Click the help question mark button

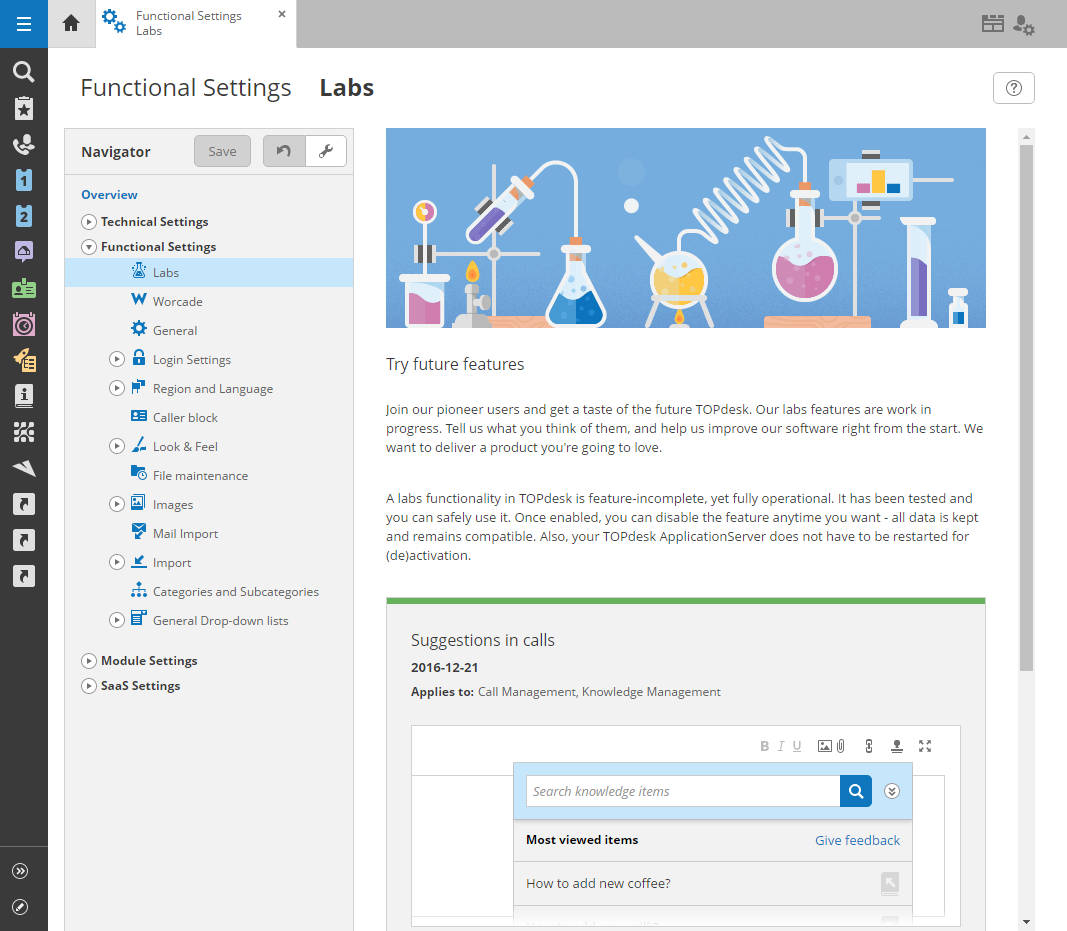click(1013, 88)
